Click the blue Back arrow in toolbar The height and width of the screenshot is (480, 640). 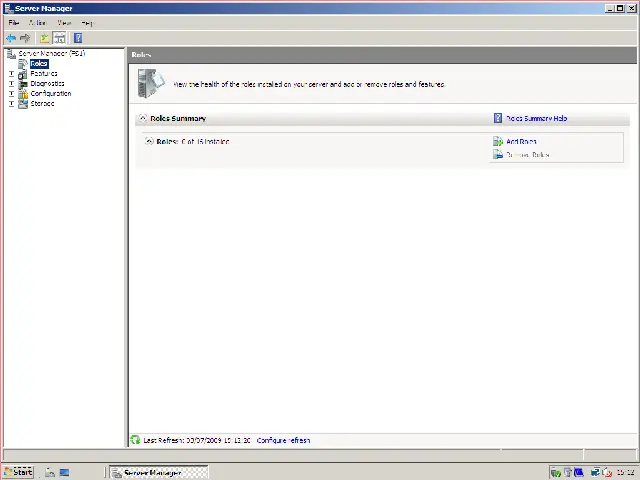coord(11,38)
